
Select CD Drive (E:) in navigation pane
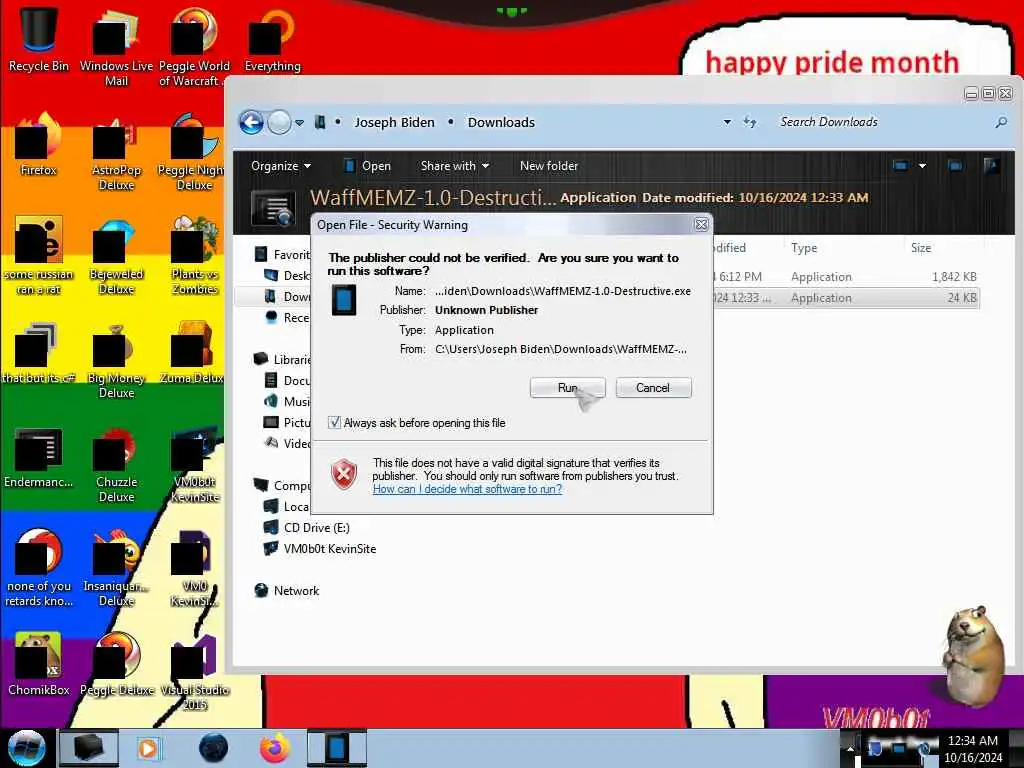pyautogui.click(x=316, y=528)
